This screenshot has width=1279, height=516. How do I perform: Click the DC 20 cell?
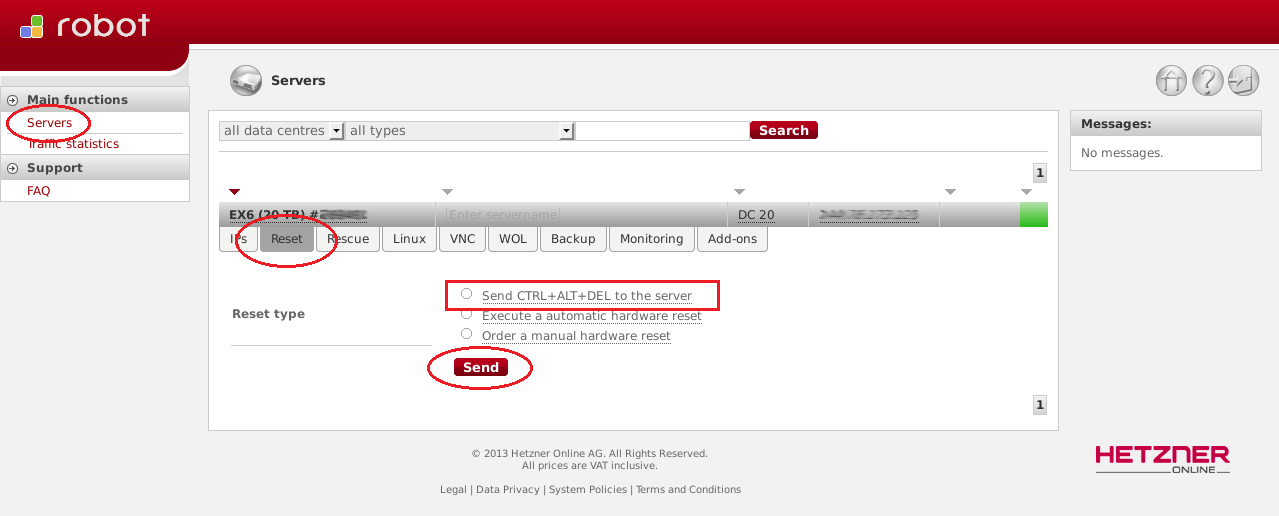tap(756, 214)
